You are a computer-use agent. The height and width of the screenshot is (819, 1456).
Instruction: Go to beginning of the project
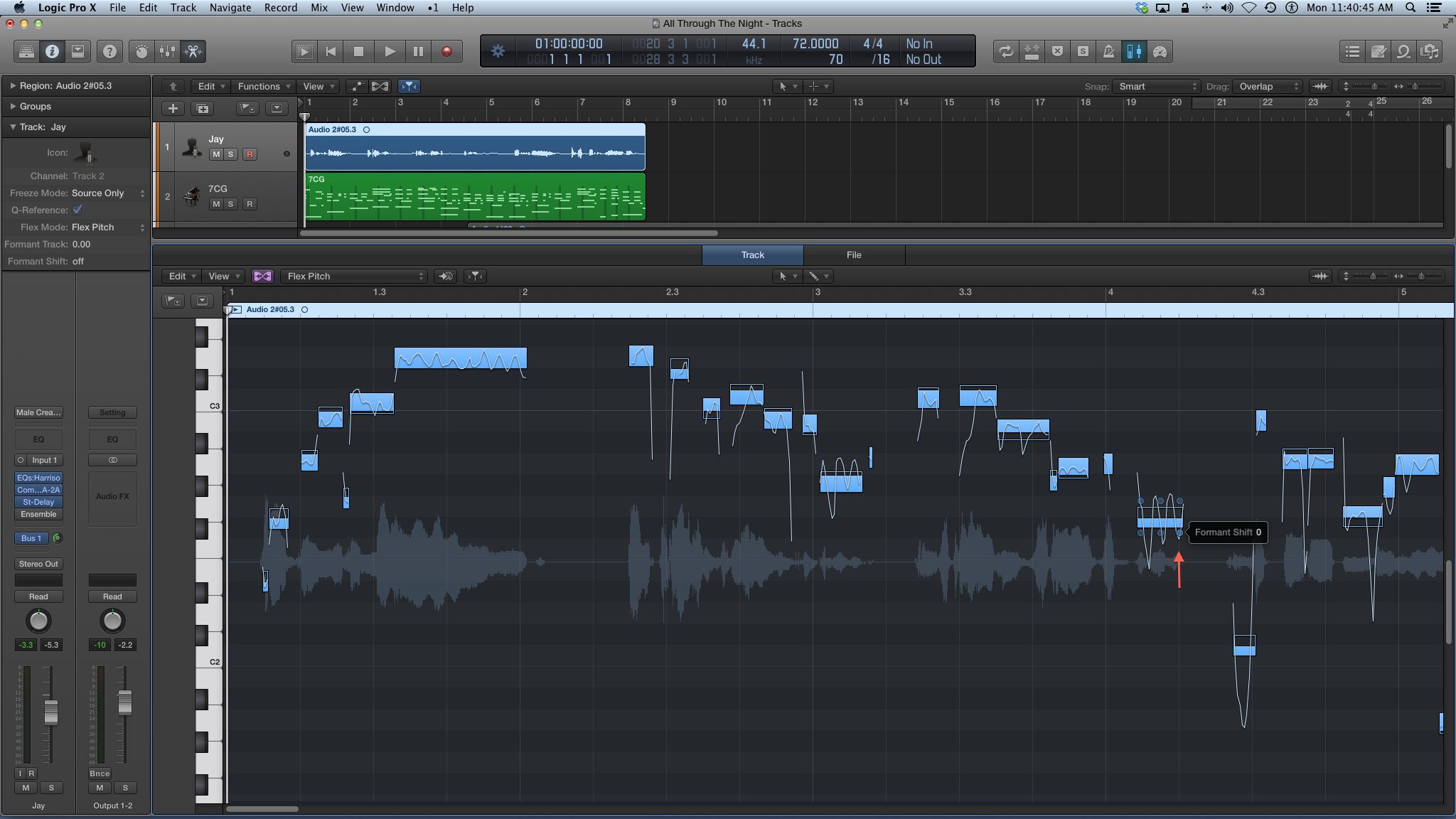[x=331, y=51]
